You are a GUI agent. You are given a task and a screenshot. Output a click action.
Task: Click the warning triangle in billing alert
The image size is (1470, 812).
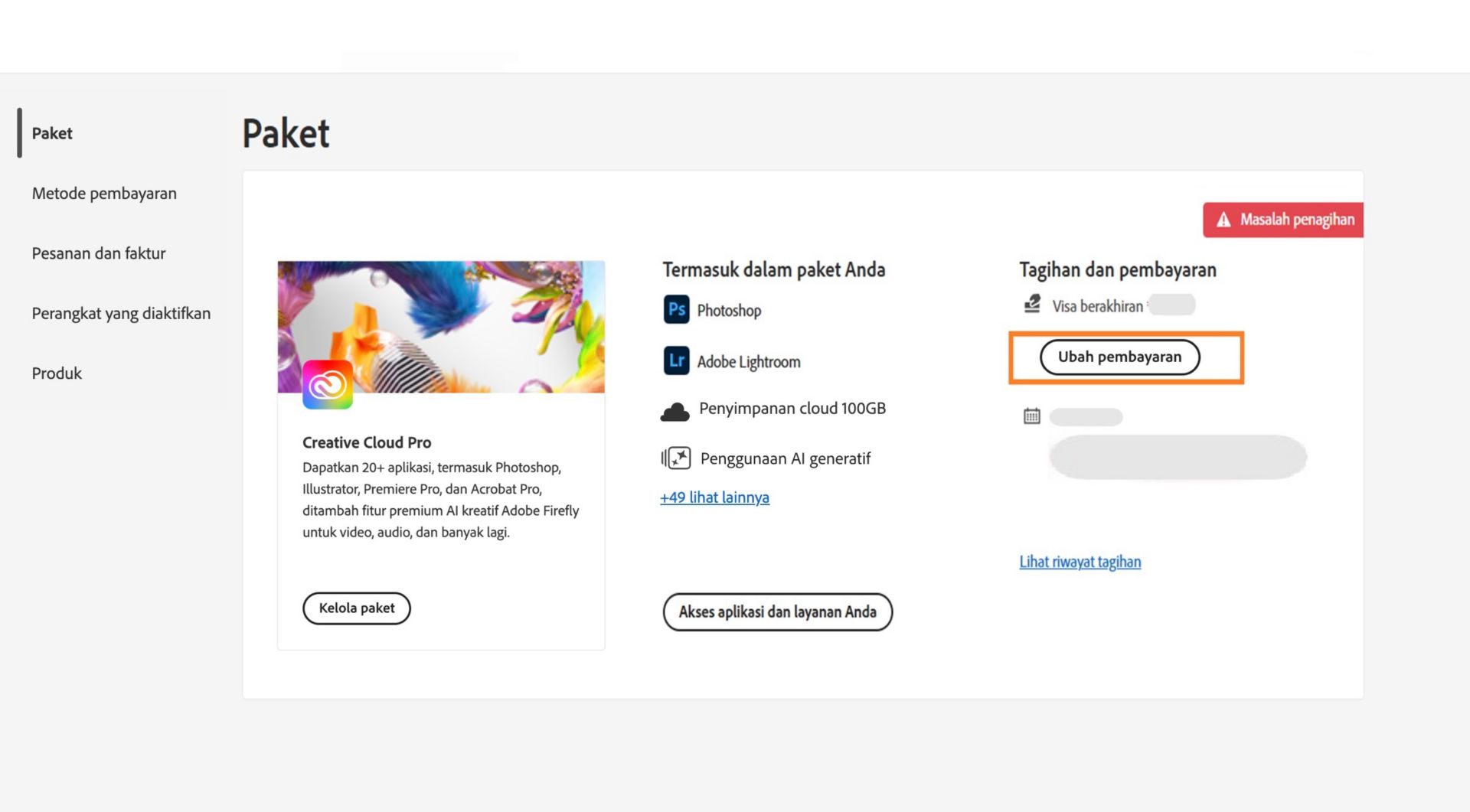tap(1223, 220)
